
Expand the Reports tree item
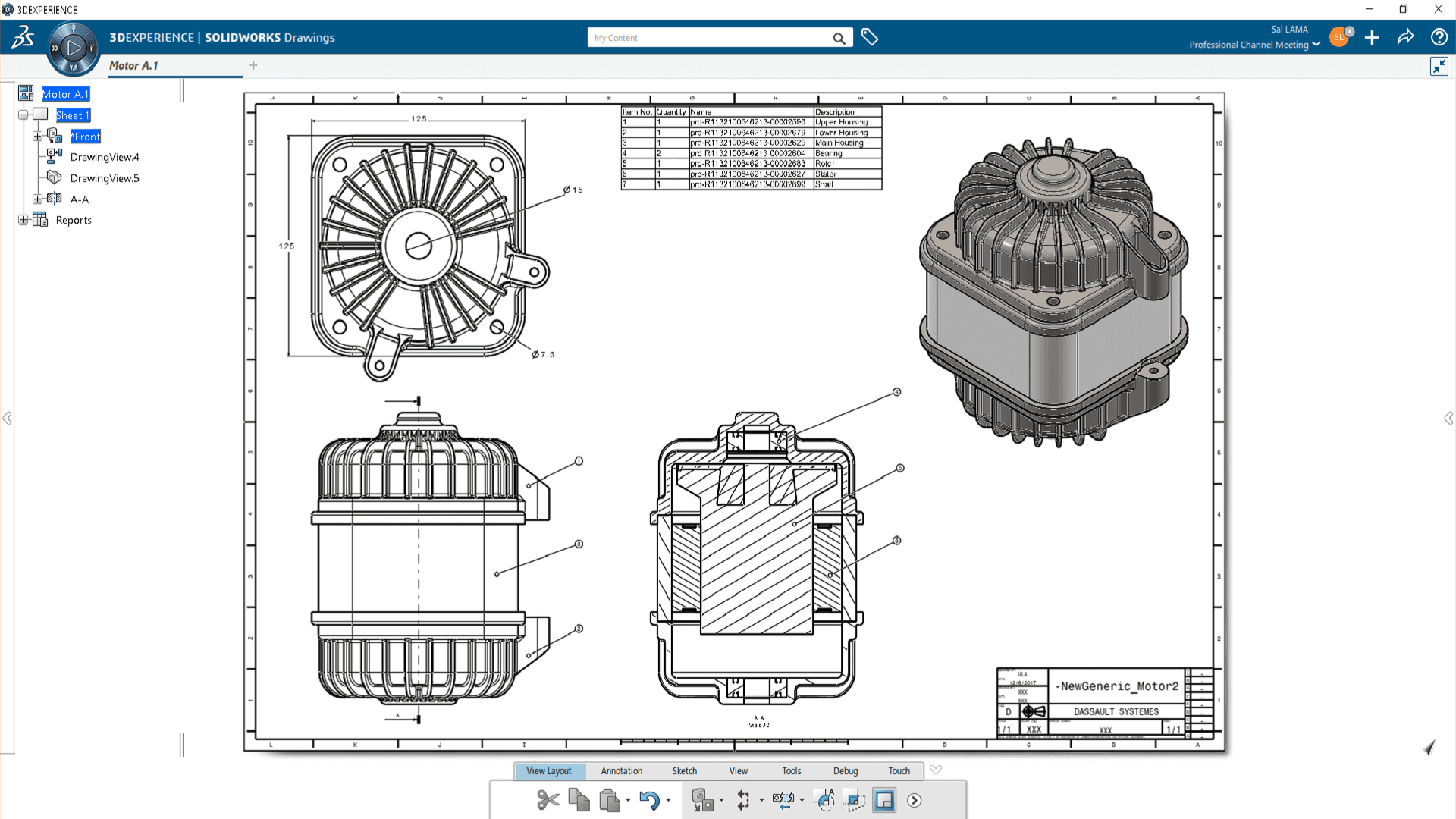(22, 219)
